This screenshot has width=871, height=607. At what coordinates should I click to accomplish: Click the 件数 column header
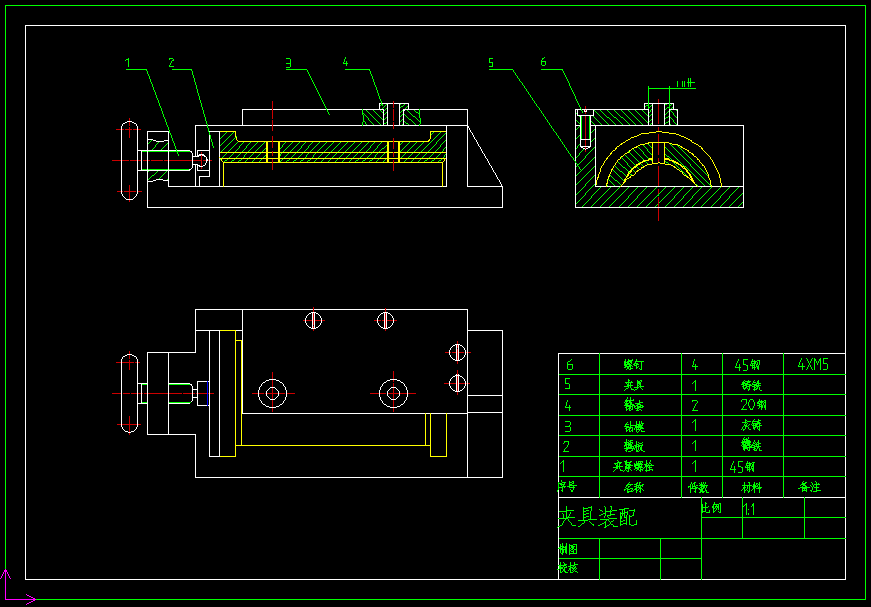coord(698,488)
